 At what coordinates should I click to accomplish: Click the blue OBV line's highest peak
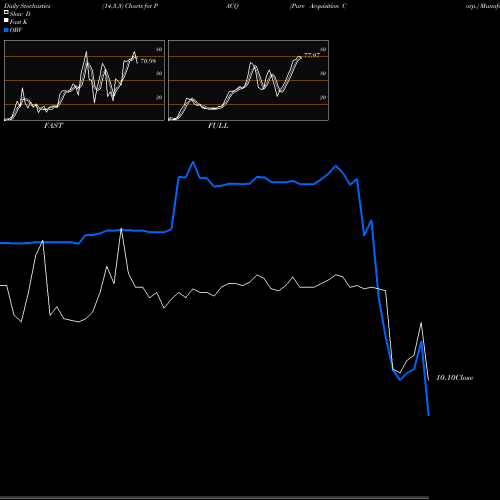point(193,162)
